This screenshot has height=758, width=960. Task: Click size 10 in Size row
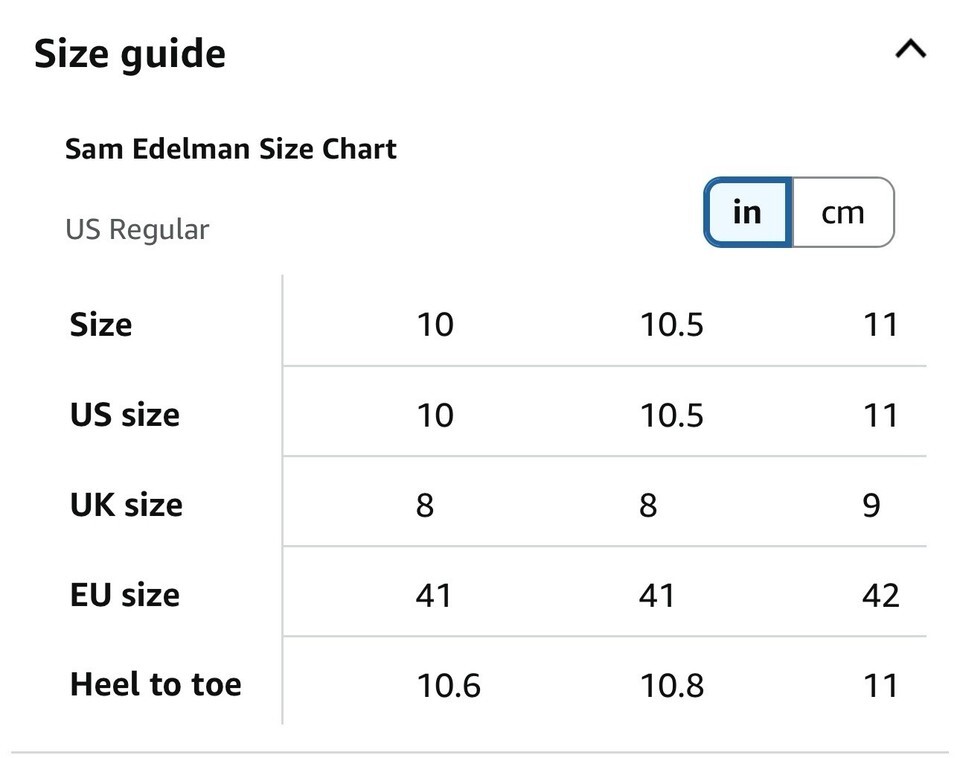(x=435, y=324)
